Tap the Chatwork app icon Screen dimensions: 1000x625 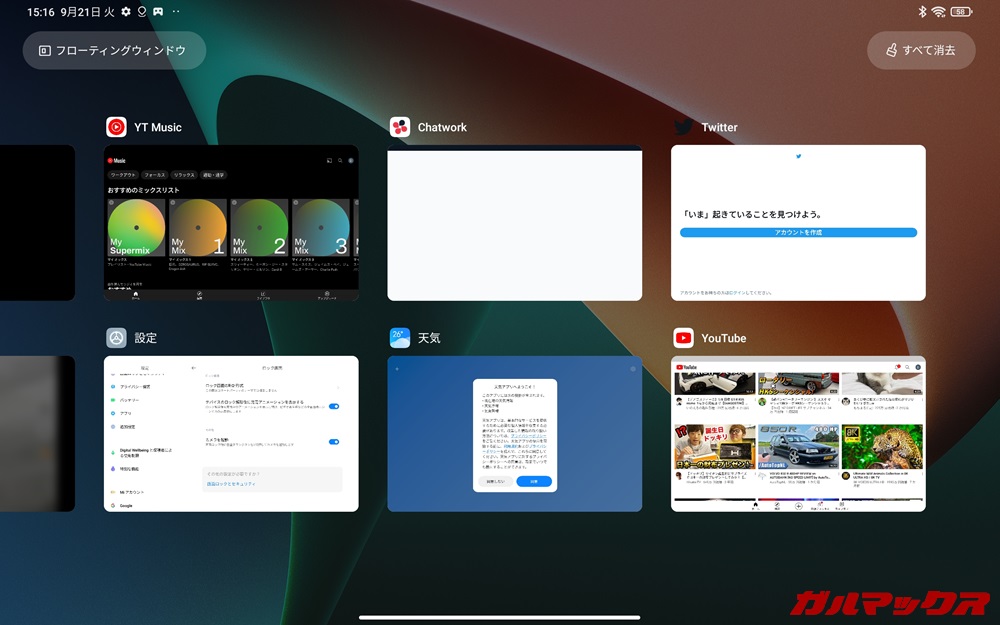coord(400,127)
